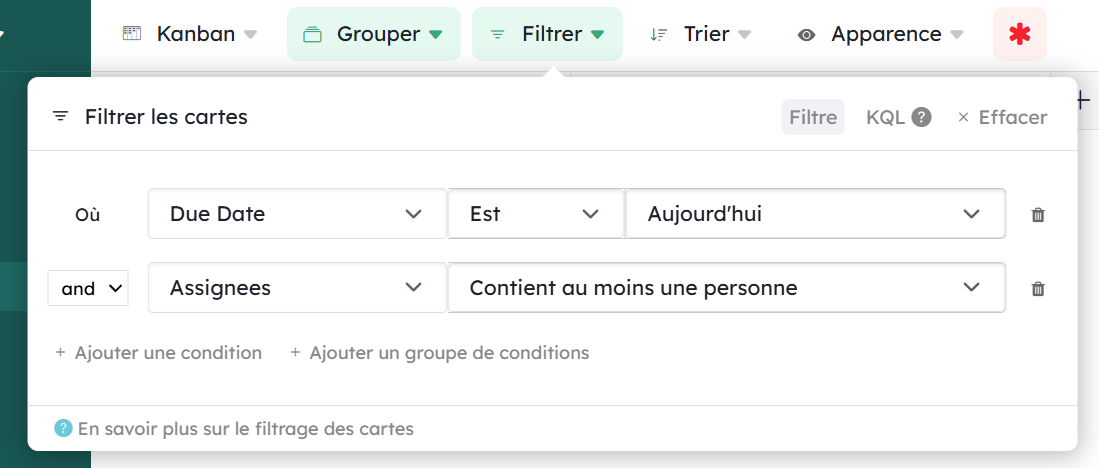The height and width of the screenshot is (468, 1099).
Task: Remove the Assignees filter row
Action: [x=1038, y=289]
